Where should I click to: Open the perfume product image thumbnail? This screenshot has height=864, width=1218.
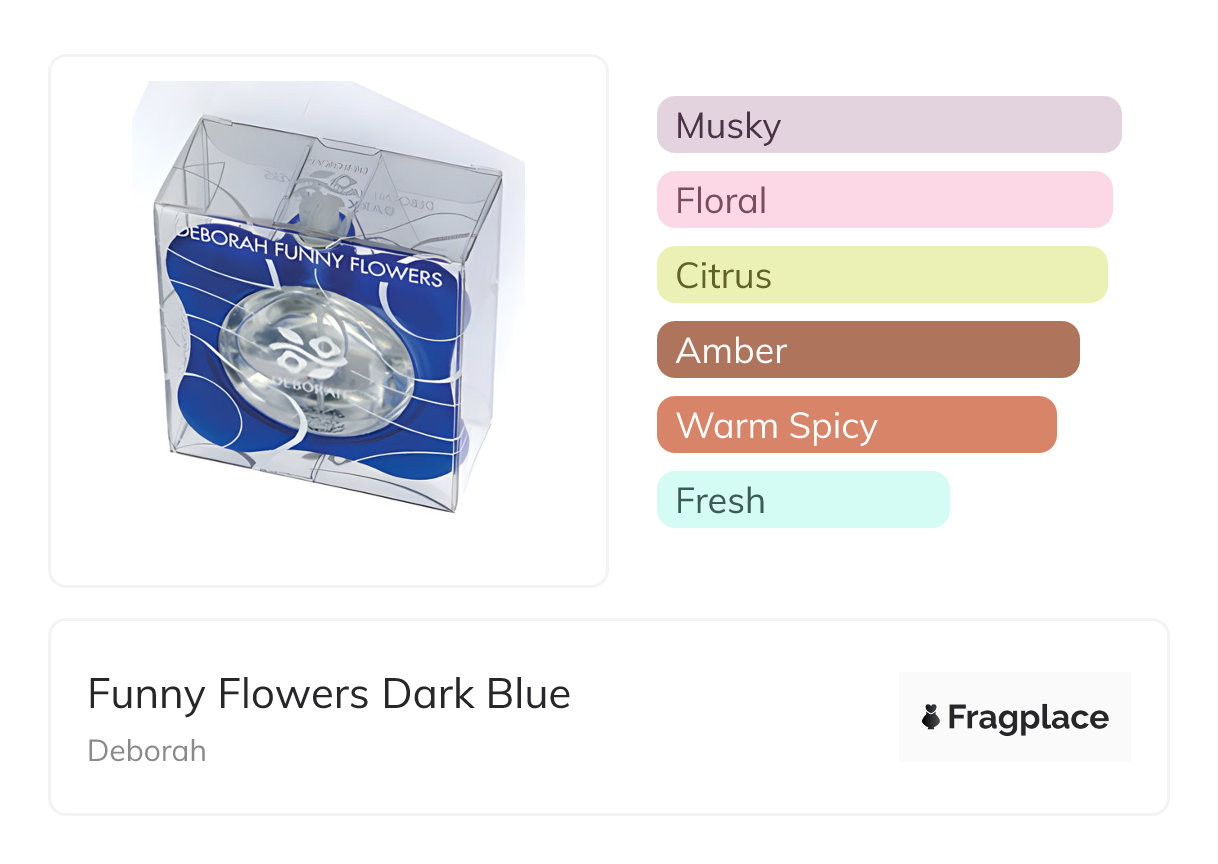click(328, 320)
